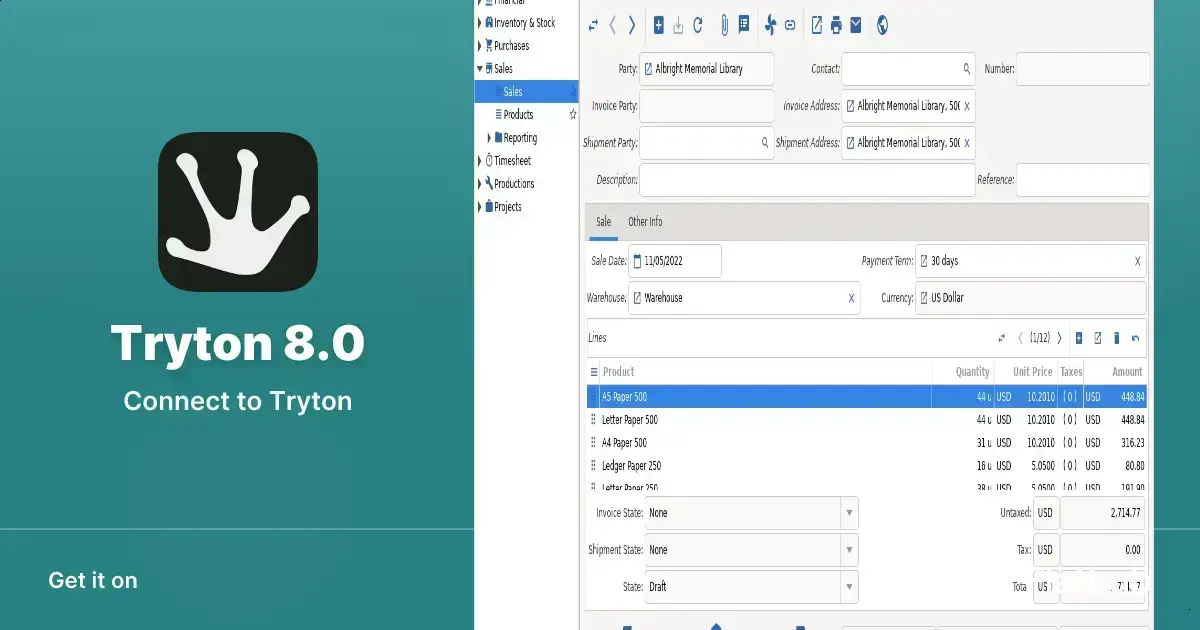Open the calendar icon next to Sale Date
The height and width of the screenshot is (630, 1200).
pyautogui.click(x=637, y=261)
